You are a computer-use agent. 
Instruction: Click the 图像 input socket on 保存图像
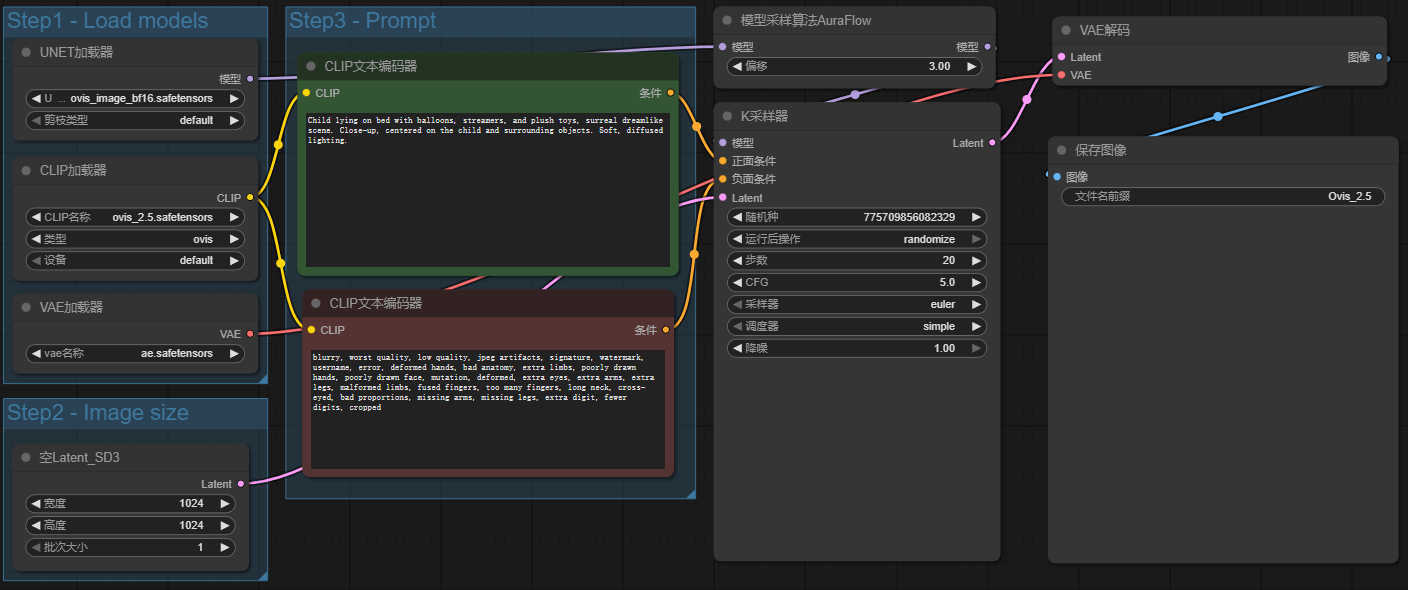1057,177
